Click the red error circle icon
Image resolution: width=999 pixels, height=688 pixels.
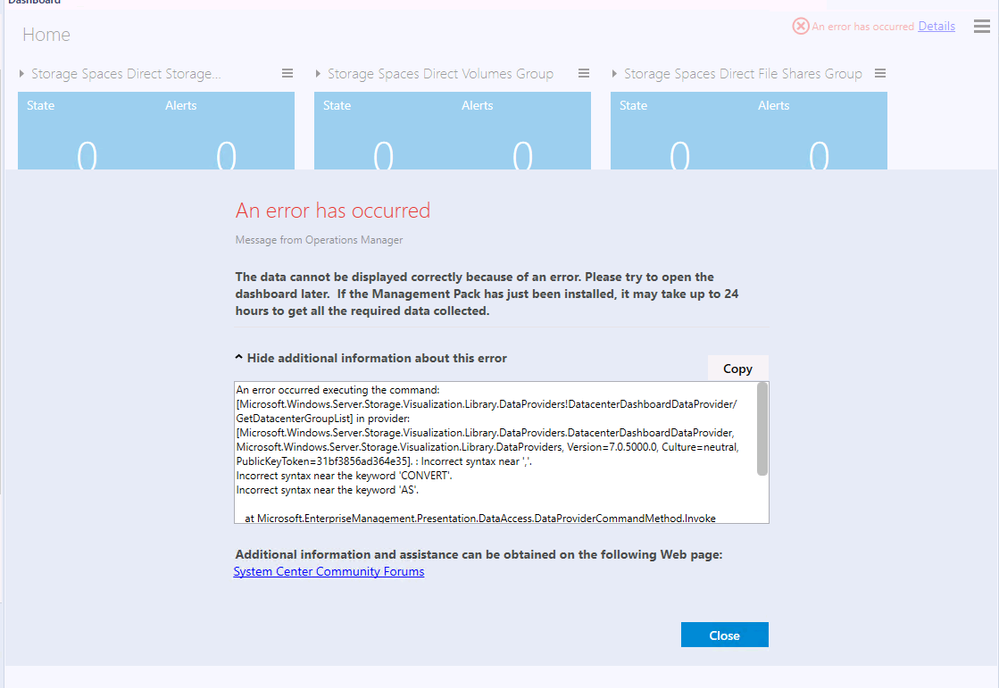800,26
